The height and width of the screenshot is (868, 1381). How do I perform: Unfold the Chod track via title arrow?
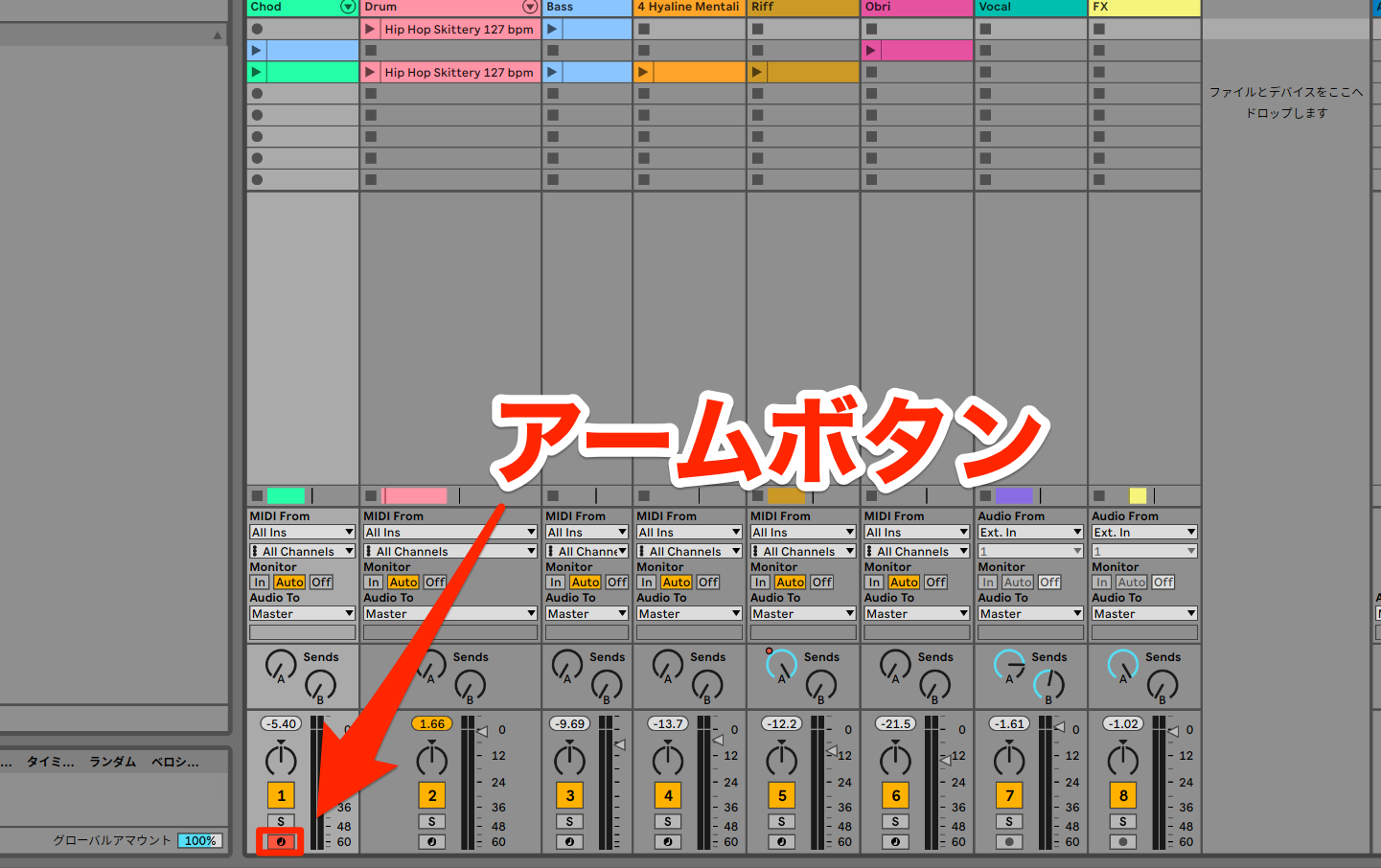coord(348,7)
